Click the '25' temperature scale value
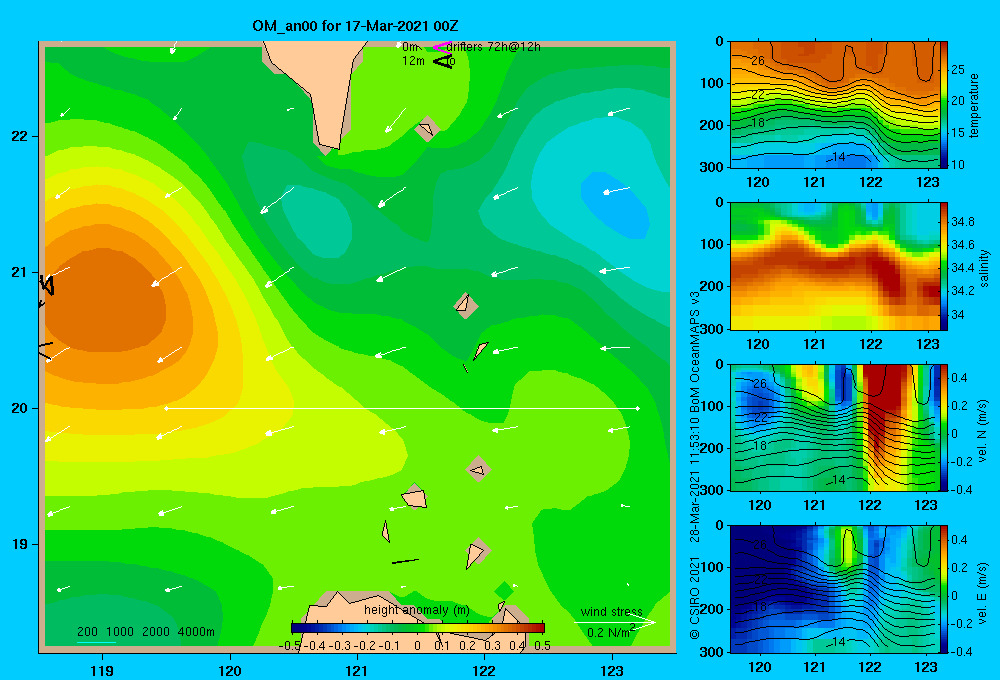This screenshot has height=680, width=1000. (958, 70)
